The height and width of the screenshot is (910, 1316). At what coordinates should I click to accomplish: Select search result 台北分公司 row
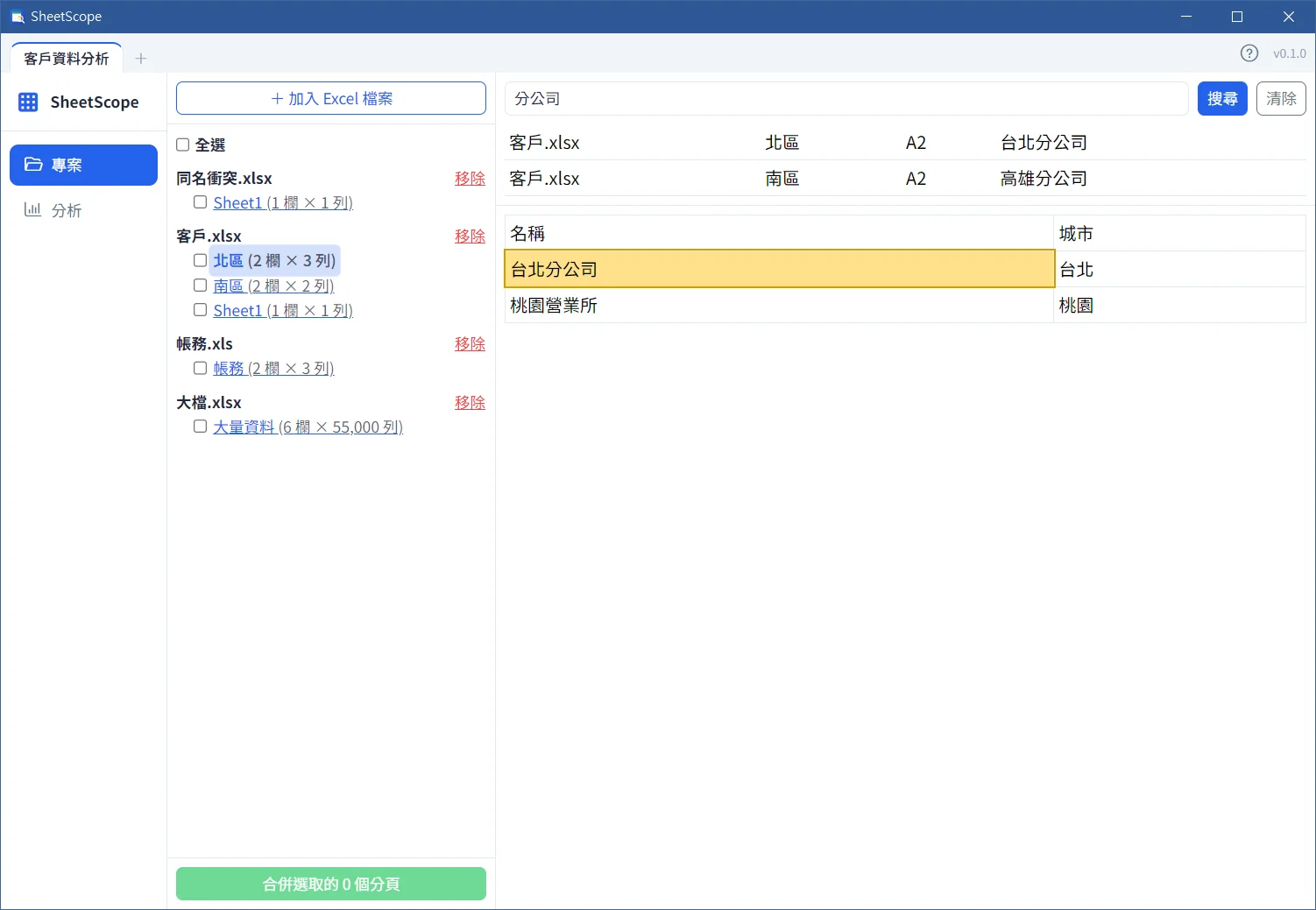[x=906, y=142]
